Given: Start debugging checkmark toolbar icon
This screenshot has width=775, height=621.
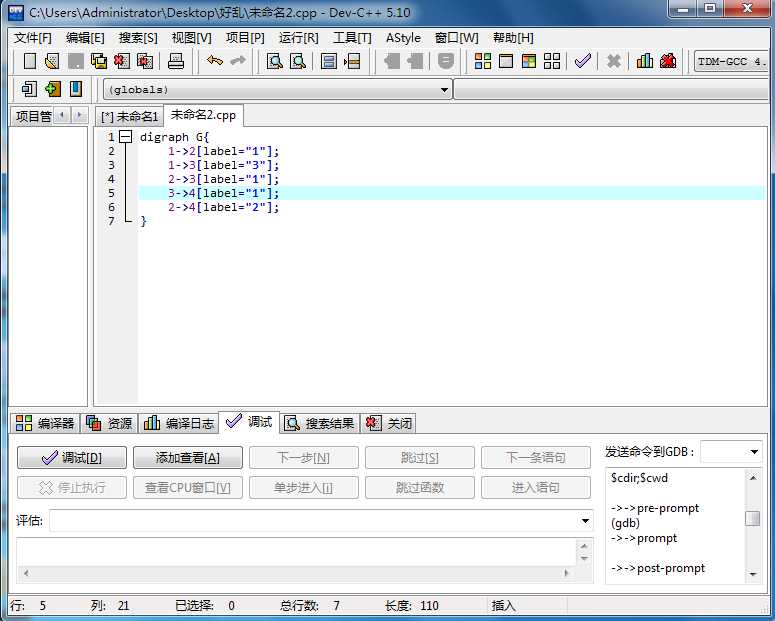Looking at the screenshot, I should 583,61.
